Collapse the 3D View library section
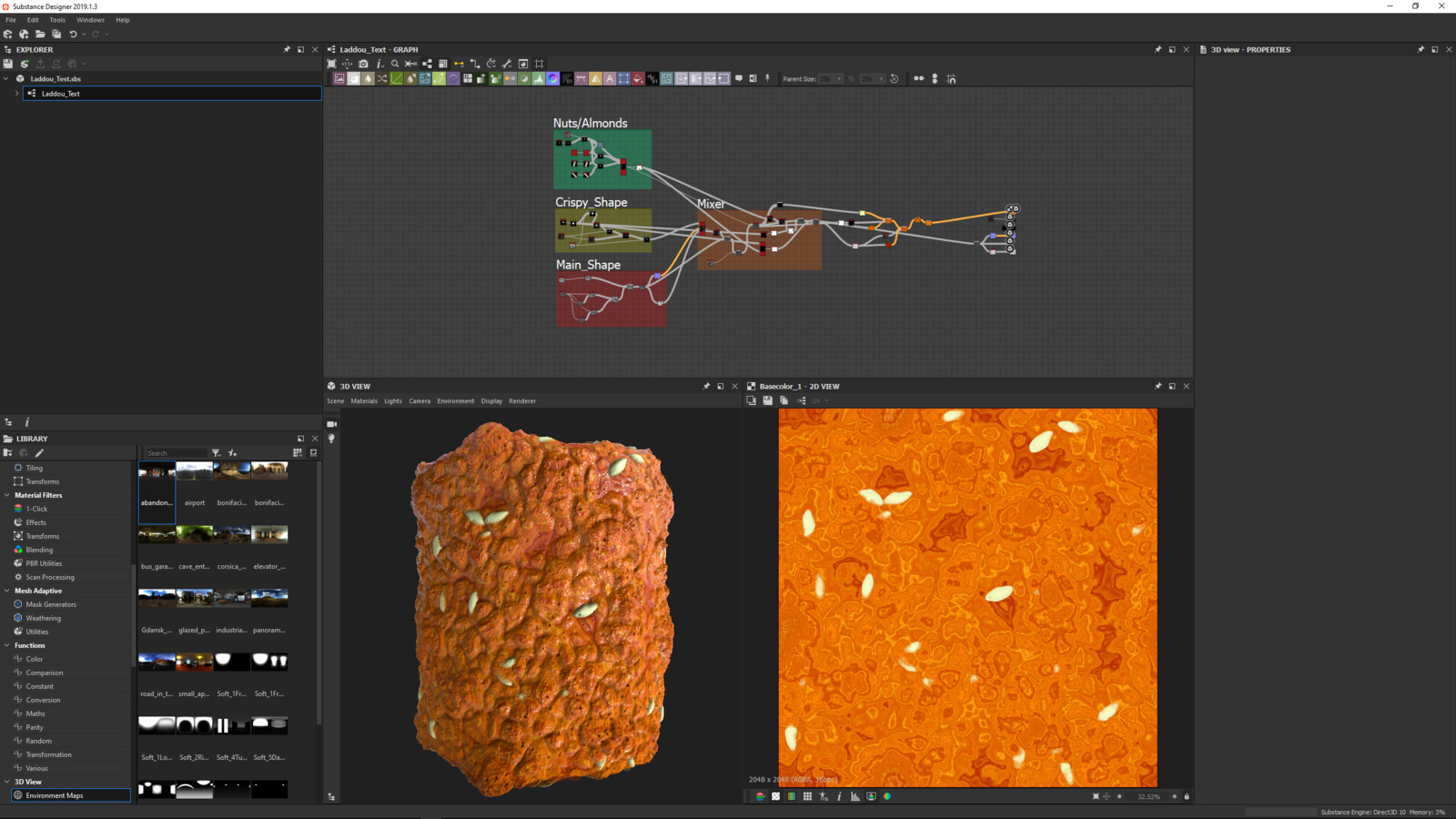This screenshot has height=819, width=1456. click(7, 782)
